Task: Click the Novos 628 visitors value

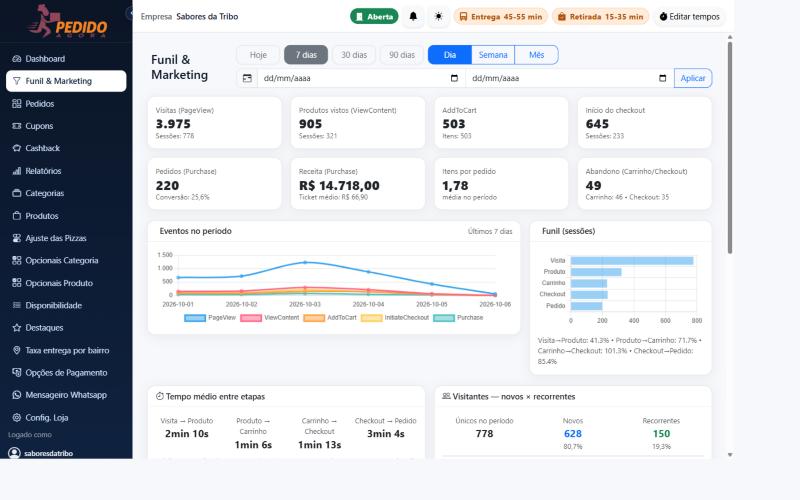Action: [572, 434]
